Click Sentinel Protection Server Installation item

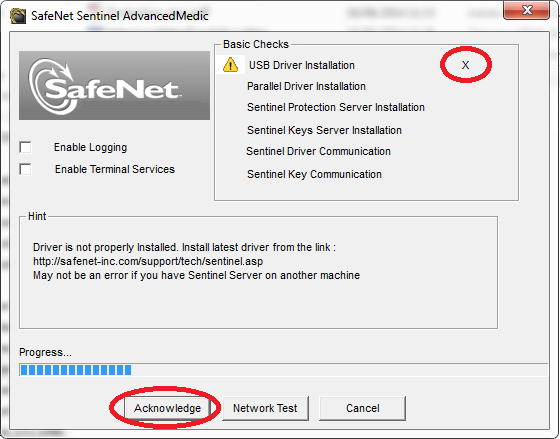point(336,107)
